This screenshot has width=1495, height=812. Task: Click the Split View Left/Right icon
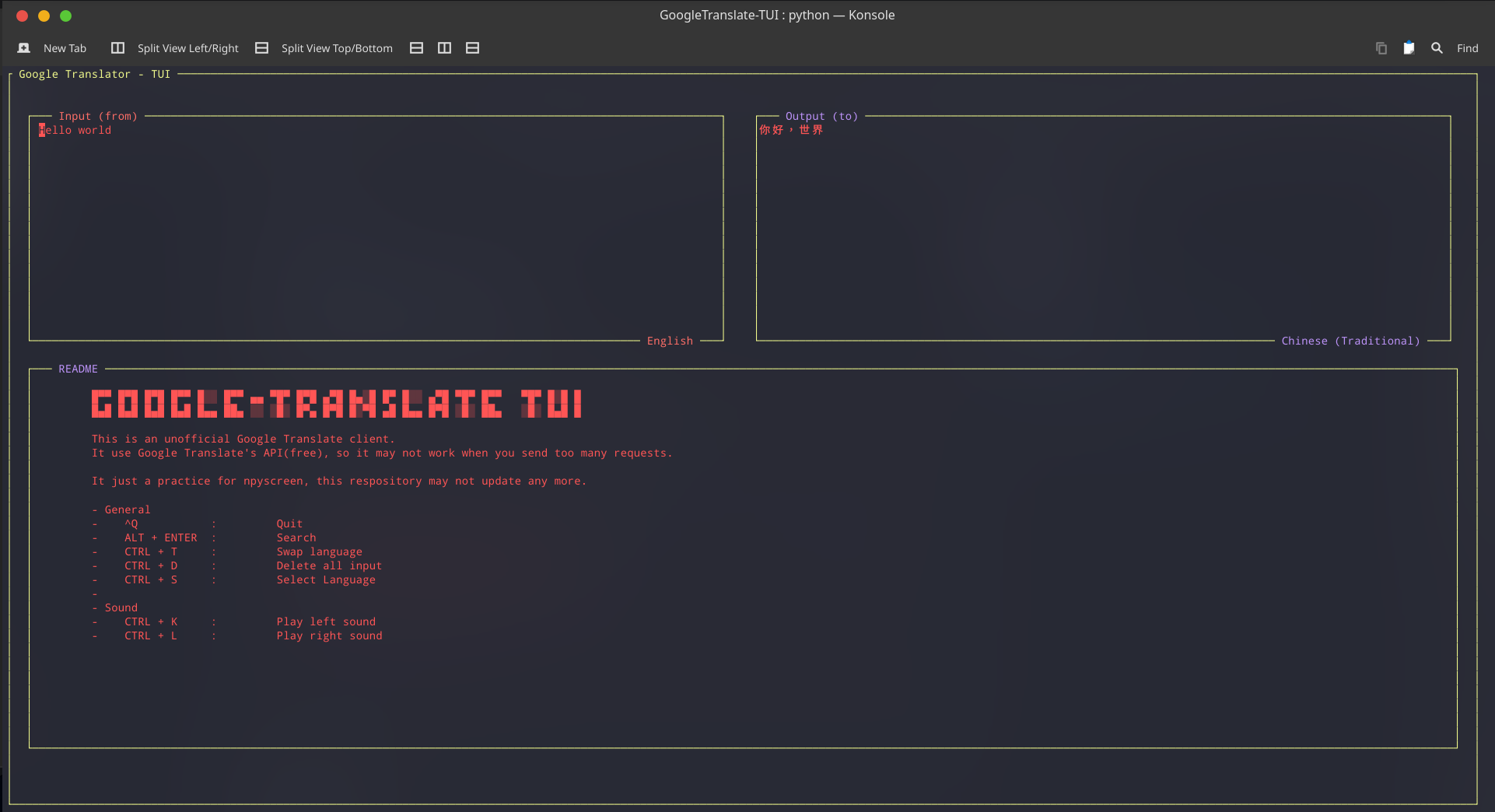click(117, 48)
